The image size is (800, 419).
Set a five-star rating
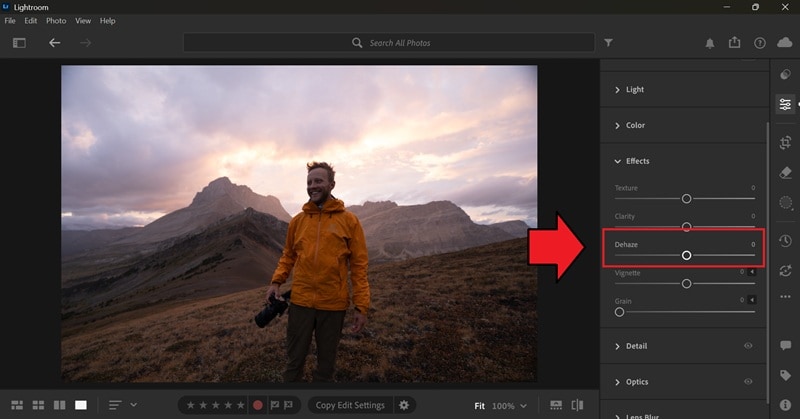point(240,405)
